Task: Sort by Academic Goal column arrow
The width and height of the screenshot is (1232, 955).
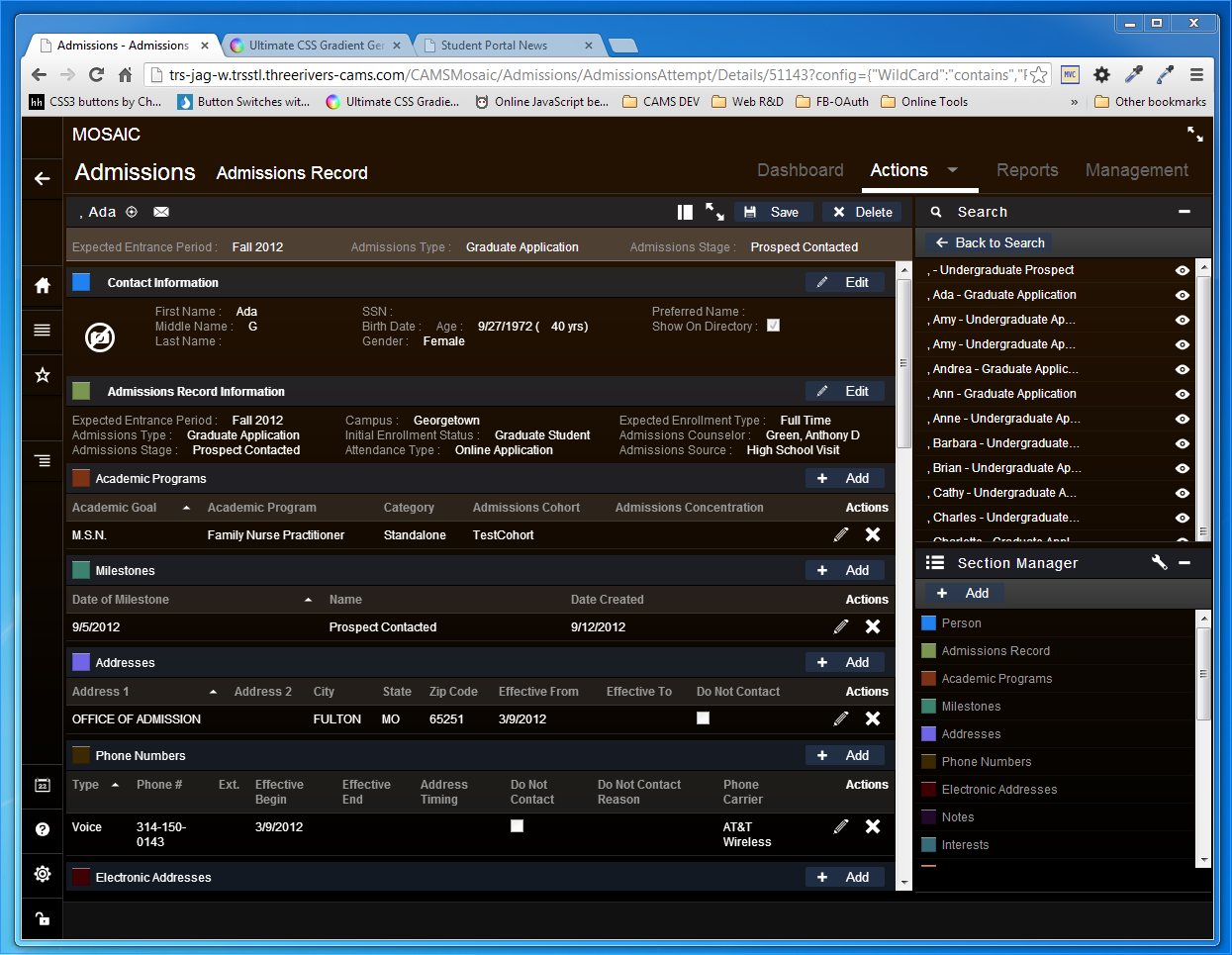Action: (186, 508)
